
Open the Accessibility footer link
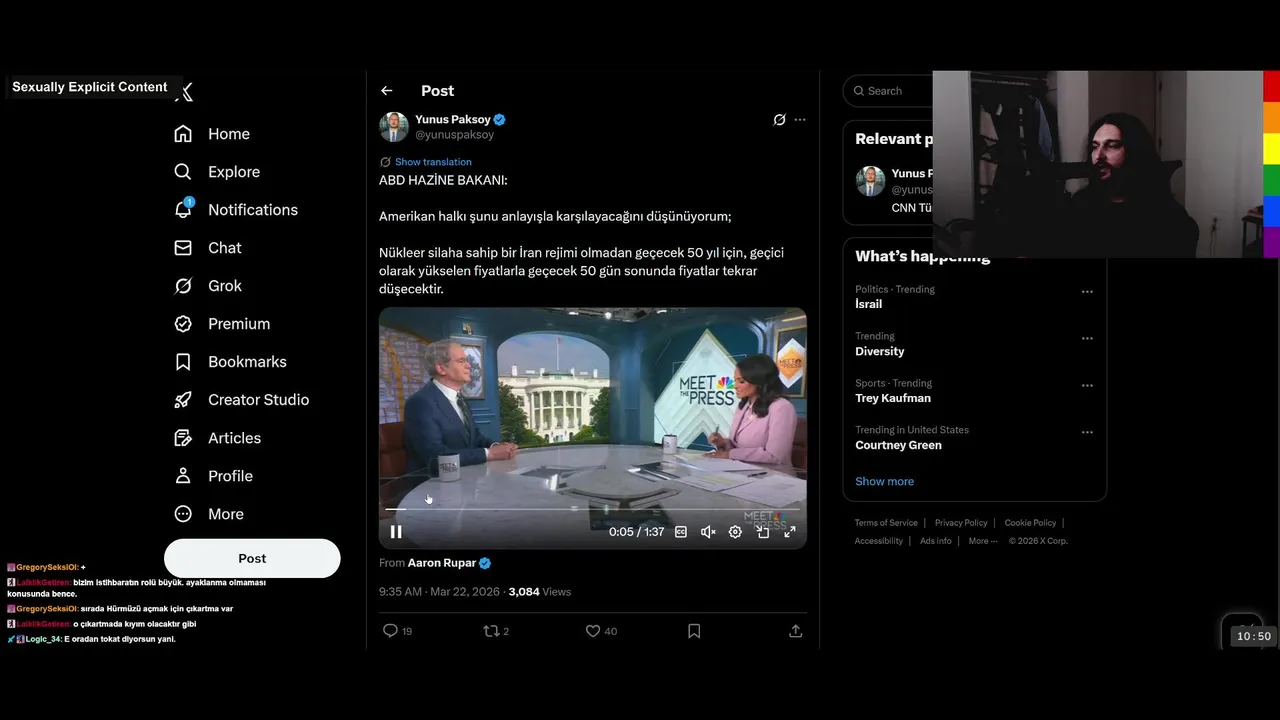(879, 541)
